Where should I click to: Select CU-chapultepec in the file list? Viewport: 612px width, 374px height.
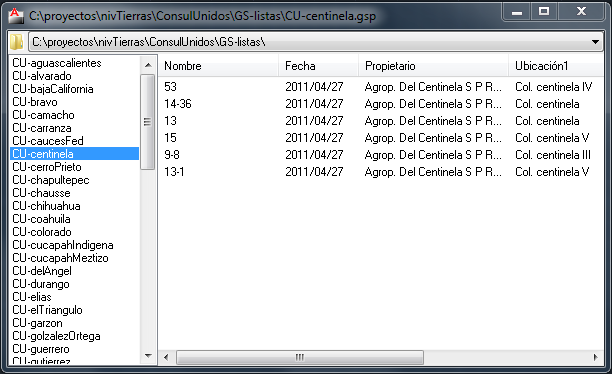74,180
